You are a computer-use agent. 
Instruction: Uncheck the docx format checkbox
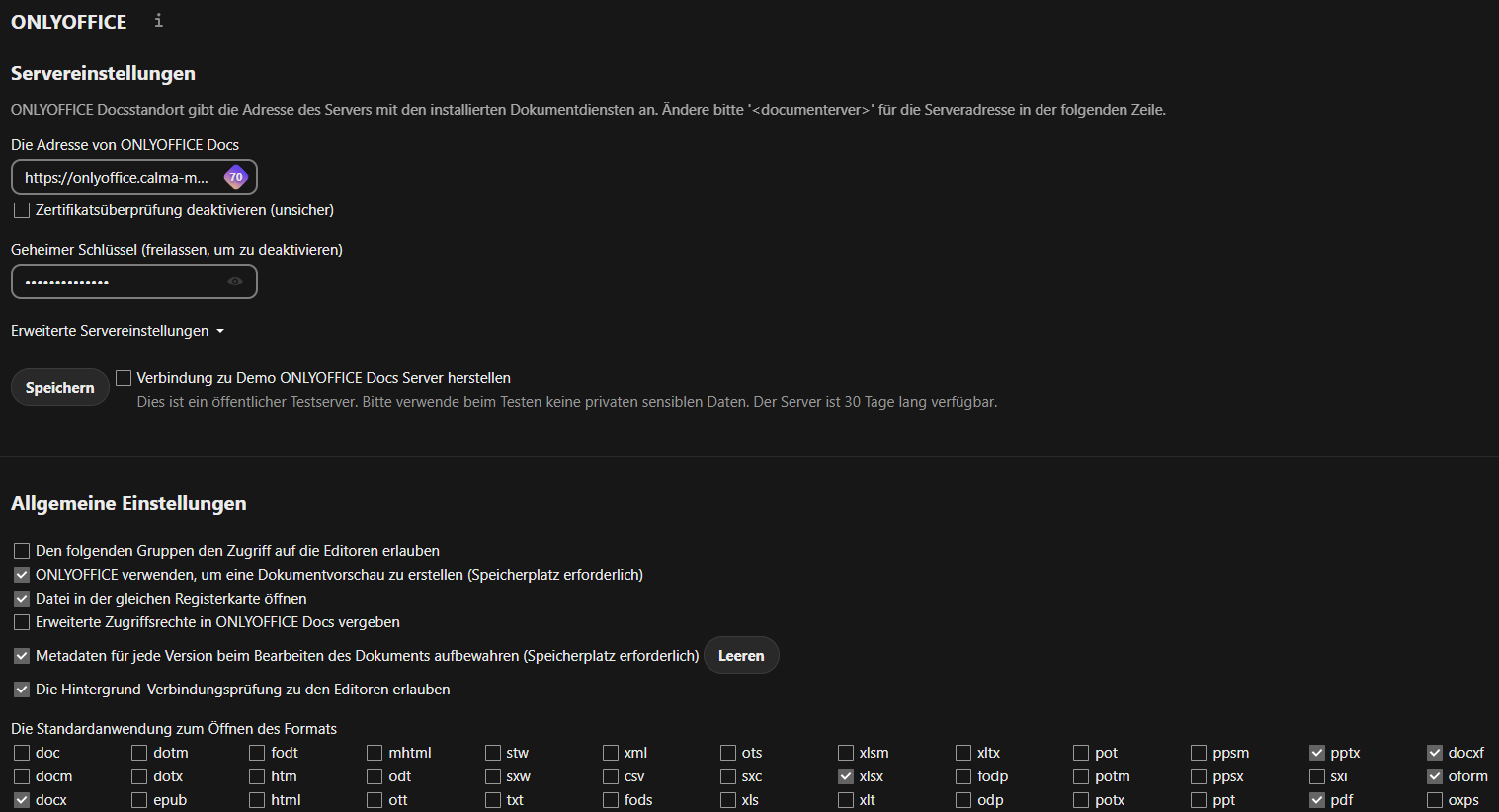[x=22, y=800]
